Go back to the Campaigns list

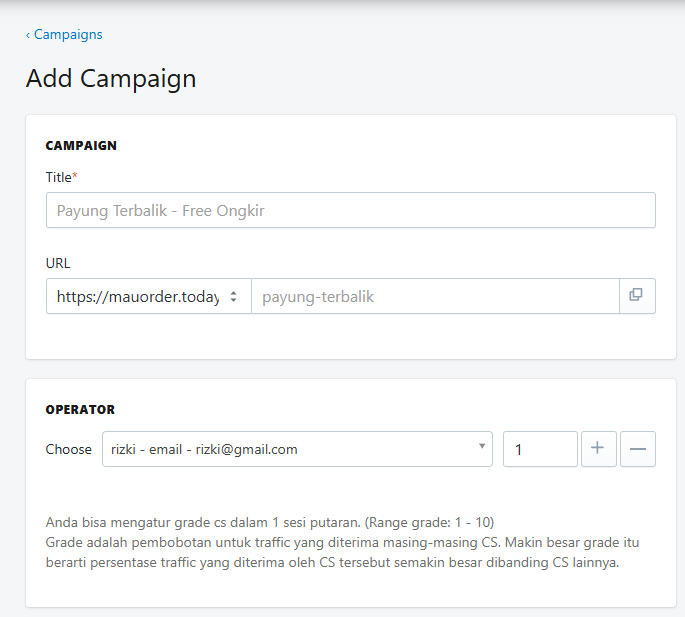coord(64,35)
